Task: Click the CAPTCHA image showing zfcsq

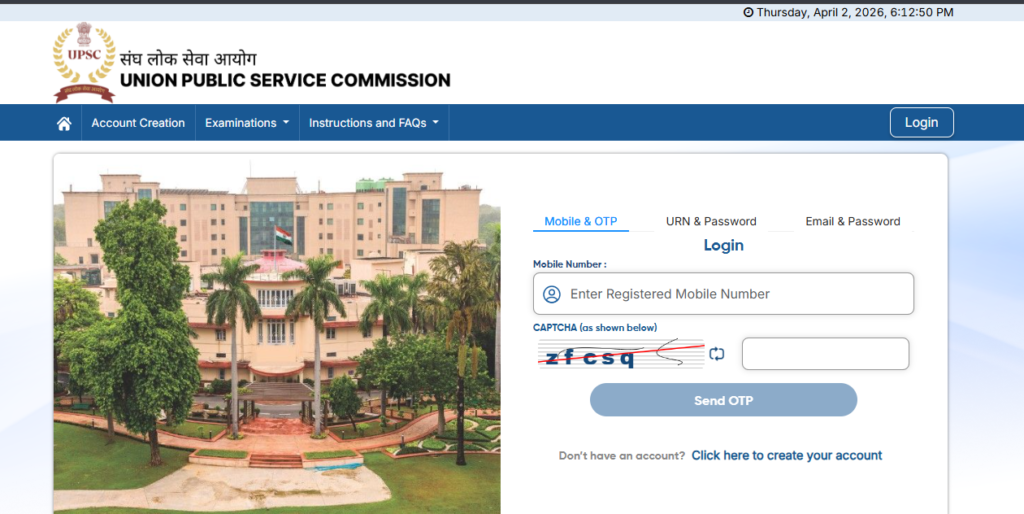Action: pyautogui.click(x=621, y=354)
